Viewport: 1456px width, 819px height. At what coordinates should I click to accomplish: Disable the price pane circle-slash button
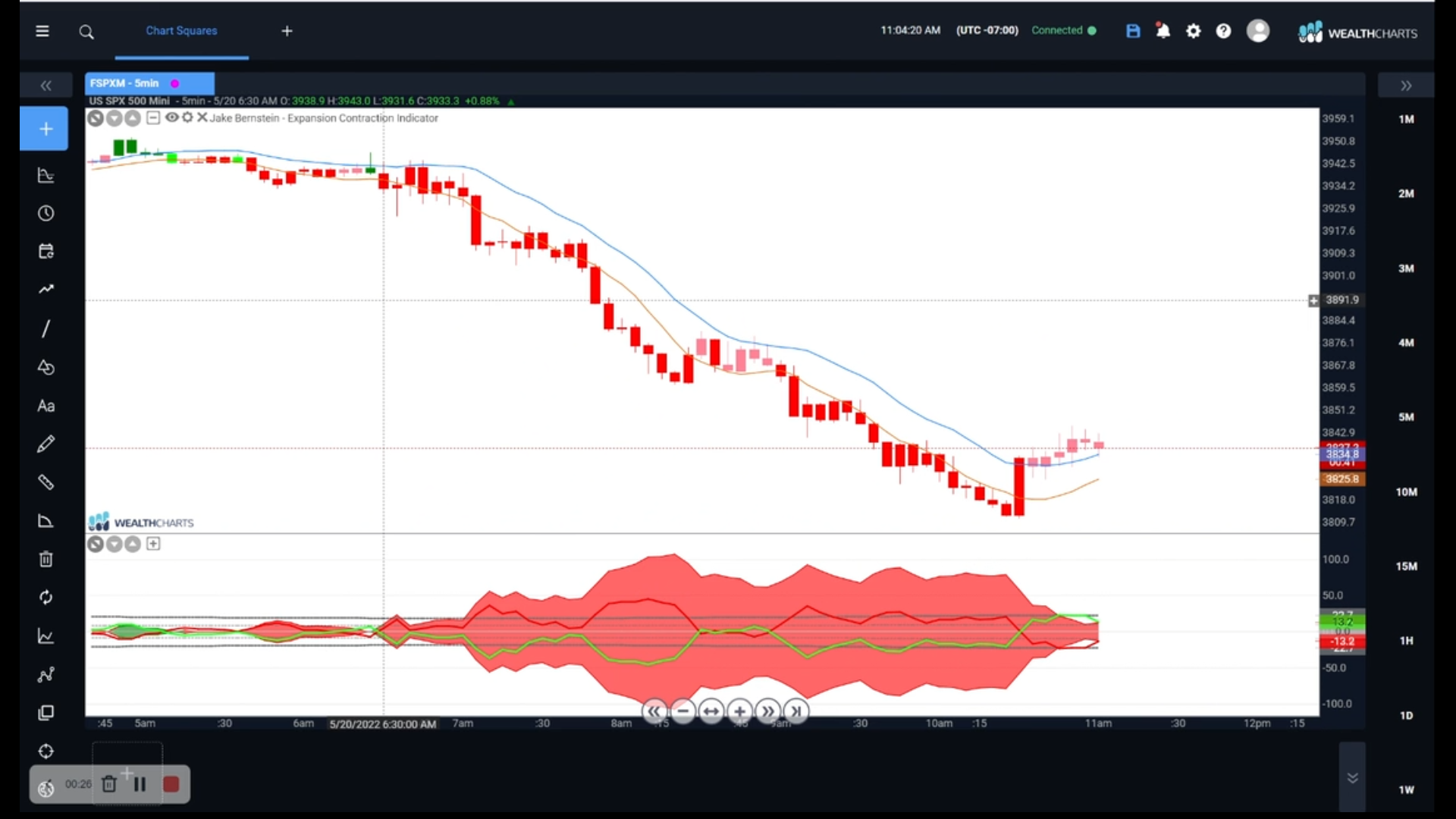point(96,118)
